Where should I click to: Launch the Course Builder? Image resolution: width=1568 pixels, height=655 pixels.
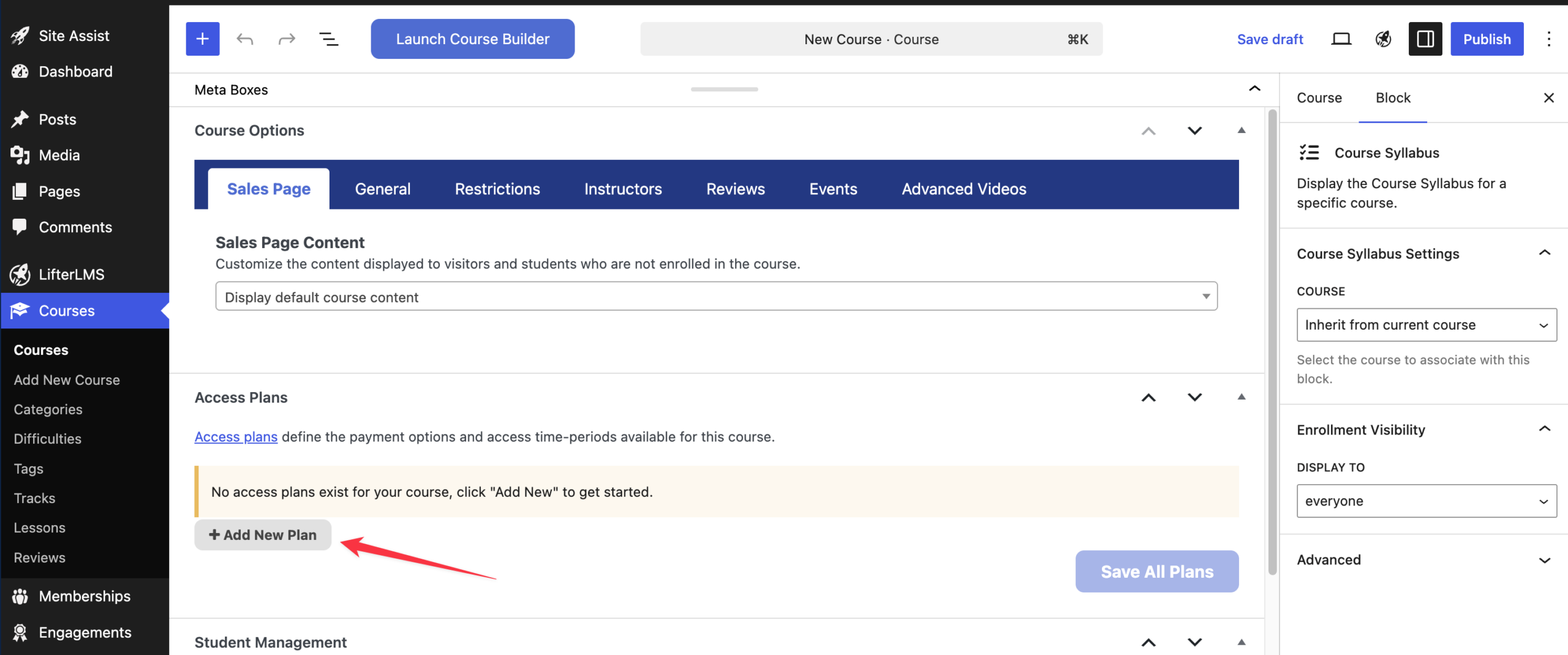point(473,39)
